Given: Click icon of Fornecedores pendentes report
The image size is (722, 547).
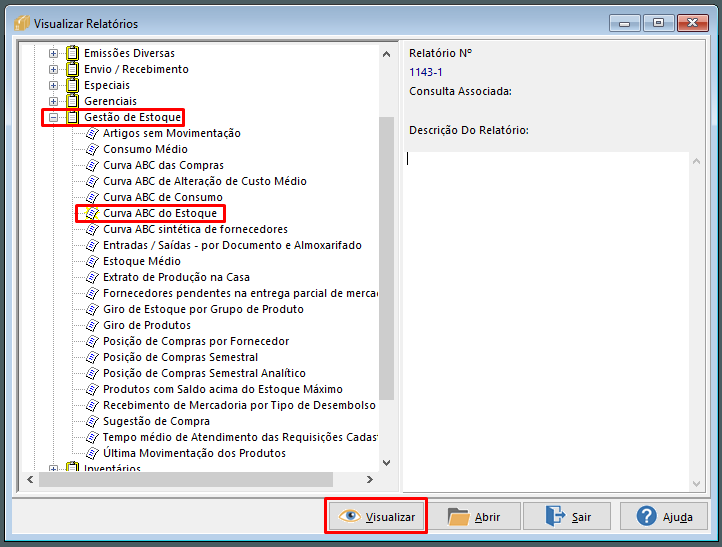Looking at the screenshot, I should tap(93, 293).
